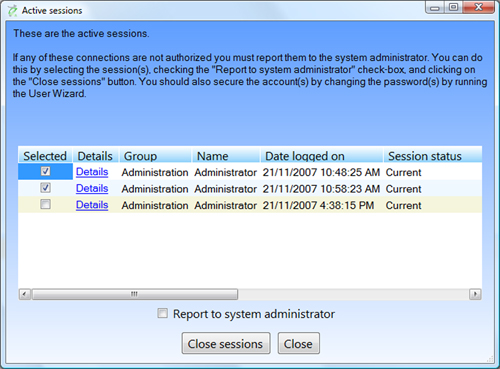This screenshot has height=369, width=500.
Task: Open Details link for 10:48:25 AM session
Action: coord(92,172)
